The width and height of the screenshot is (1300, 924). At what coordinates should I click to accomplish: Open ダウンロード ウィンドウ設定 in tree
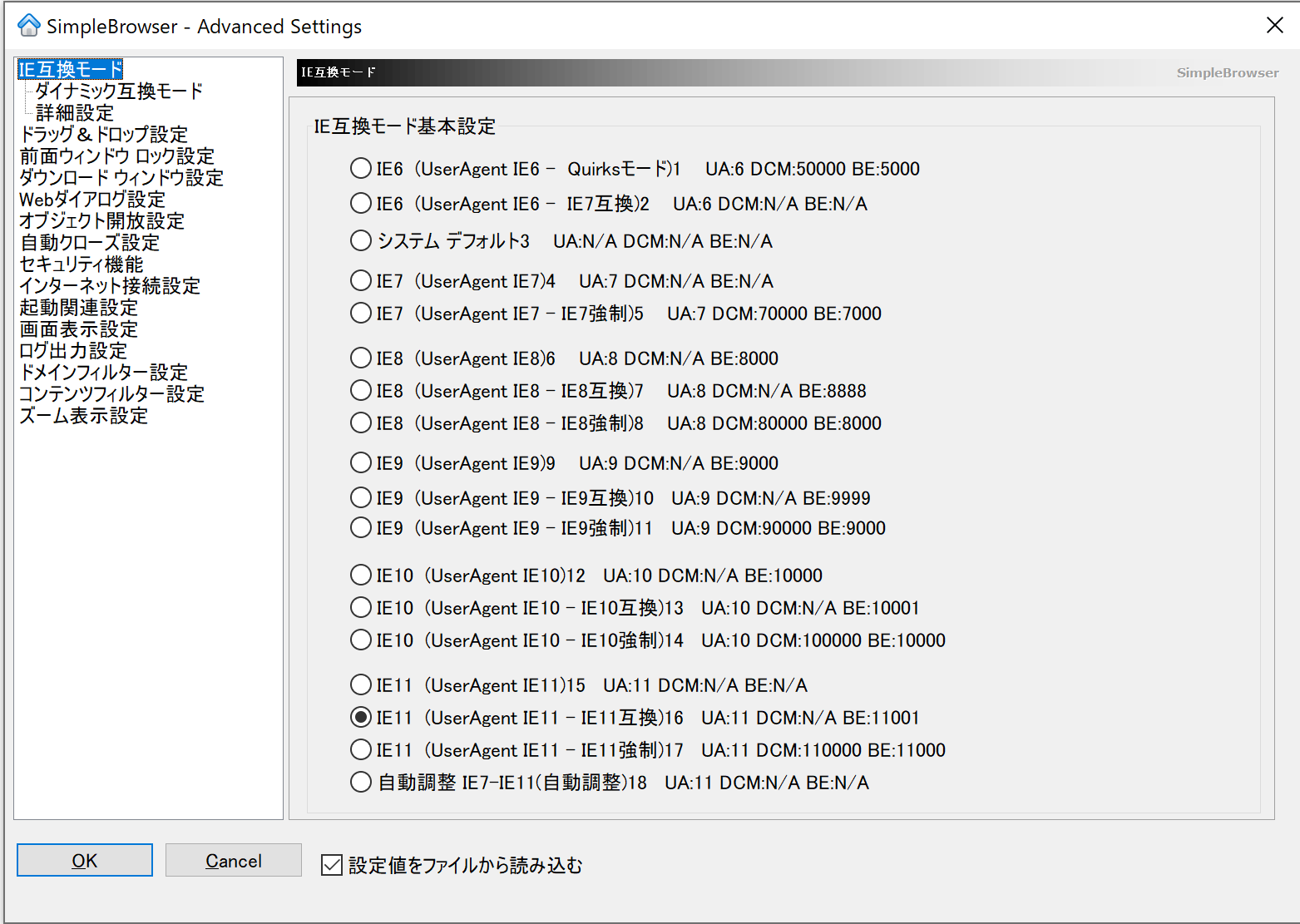[121, 178]
